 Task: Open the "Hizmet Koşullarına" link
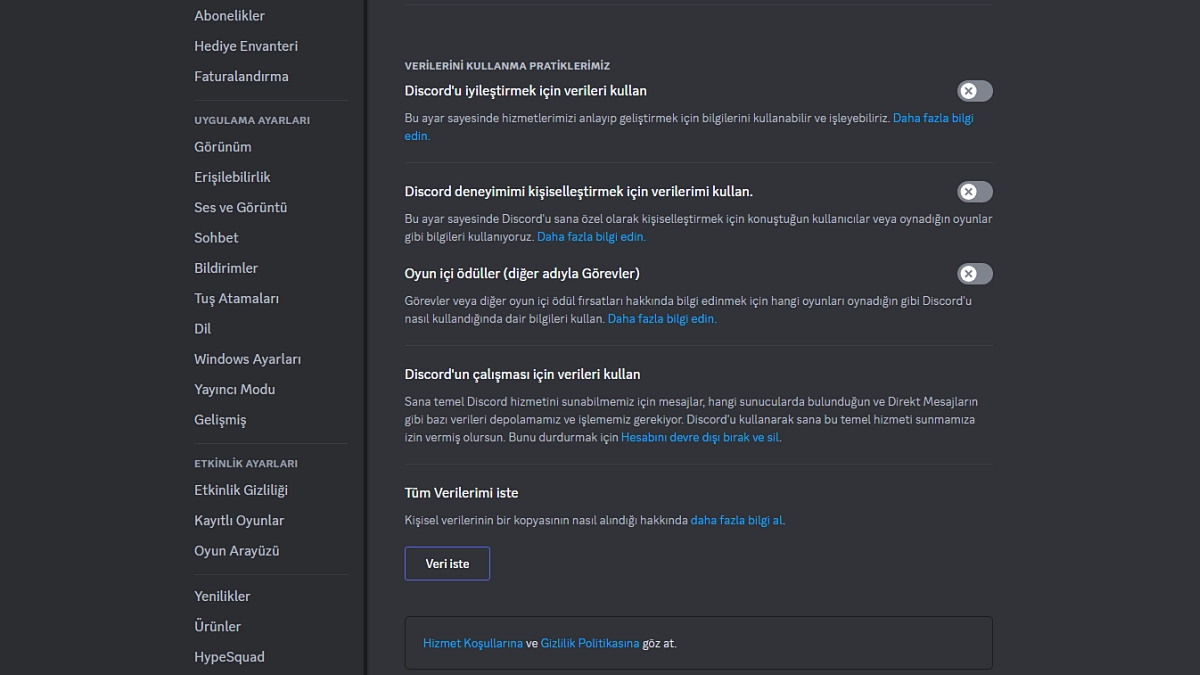(471, 643)
